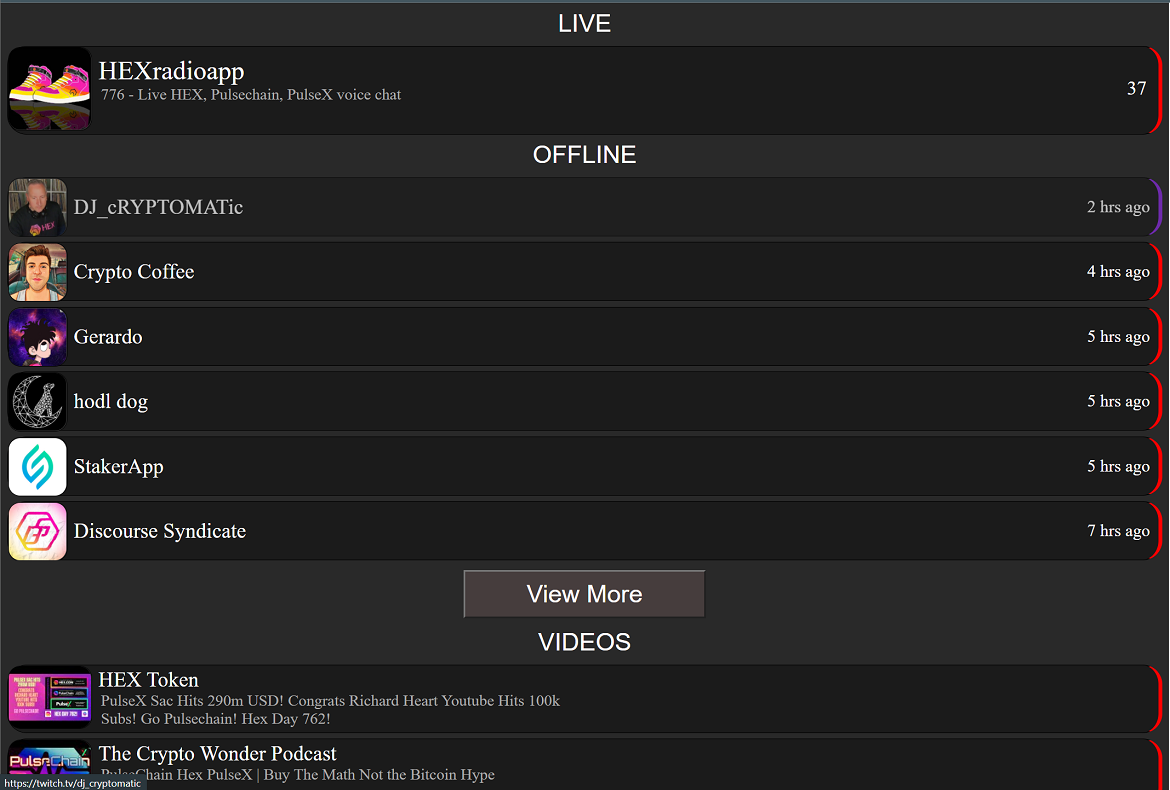Image resolution: width=1170 pixels, height=790 pixels.
Task: Click '776 - Live HEX, Pulsechain' stream description
Action: [x=251, y=95]
